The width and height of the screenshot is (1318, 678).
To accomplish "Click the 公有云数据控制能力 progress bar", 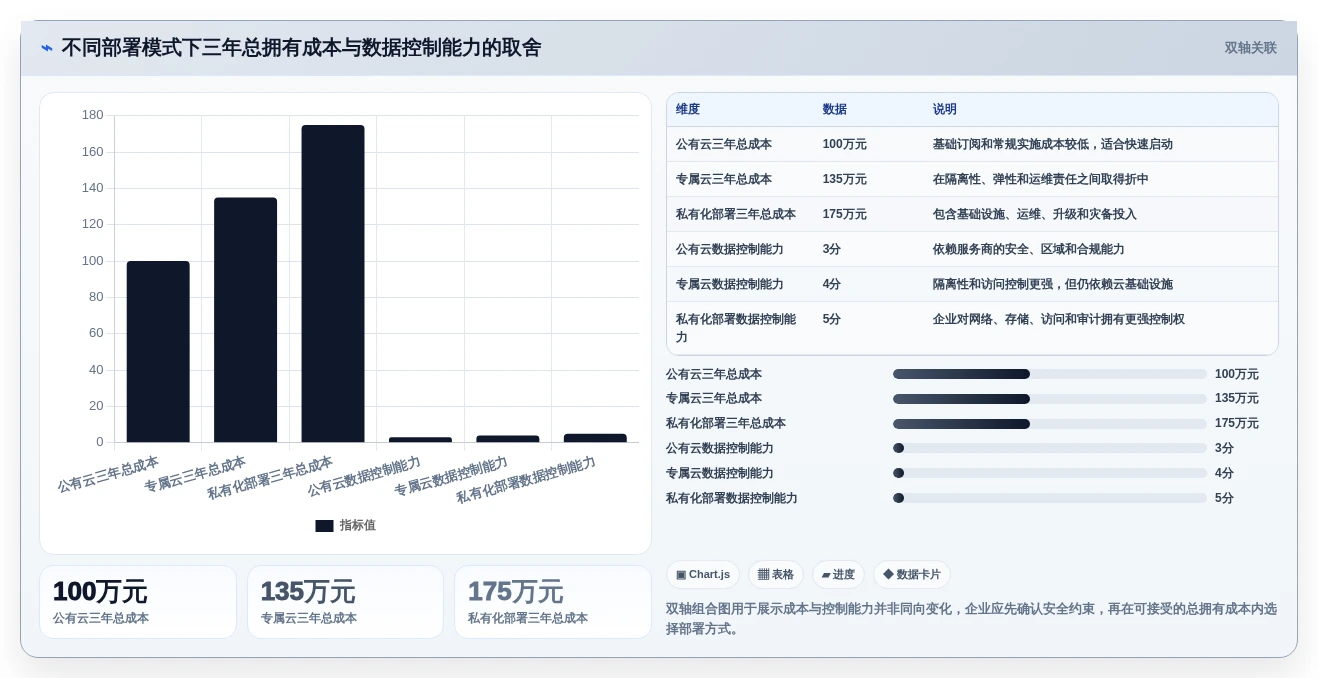I will coord(1050,448).
